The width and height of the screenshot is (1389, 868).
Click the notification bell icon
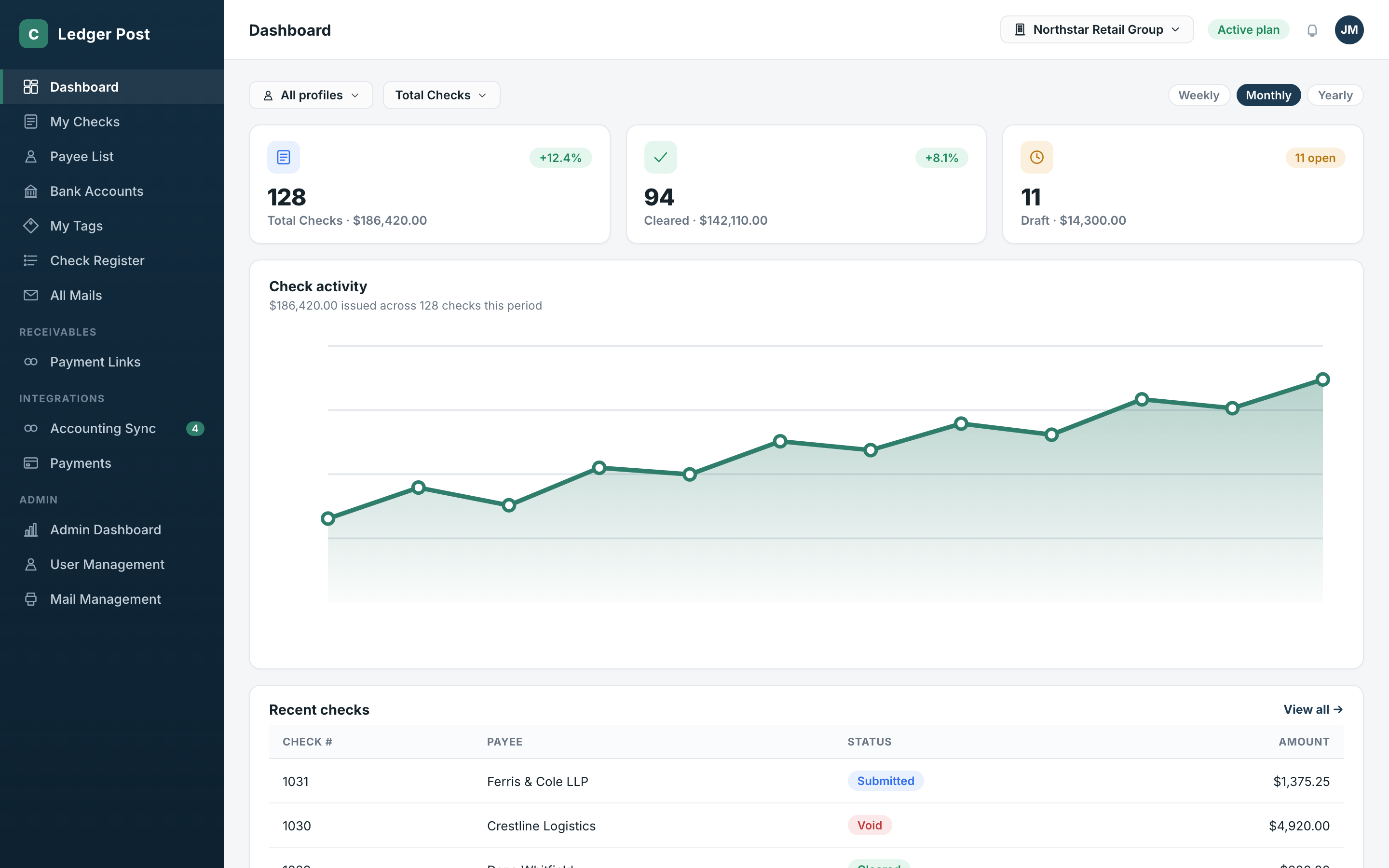tap(1311, 30)
